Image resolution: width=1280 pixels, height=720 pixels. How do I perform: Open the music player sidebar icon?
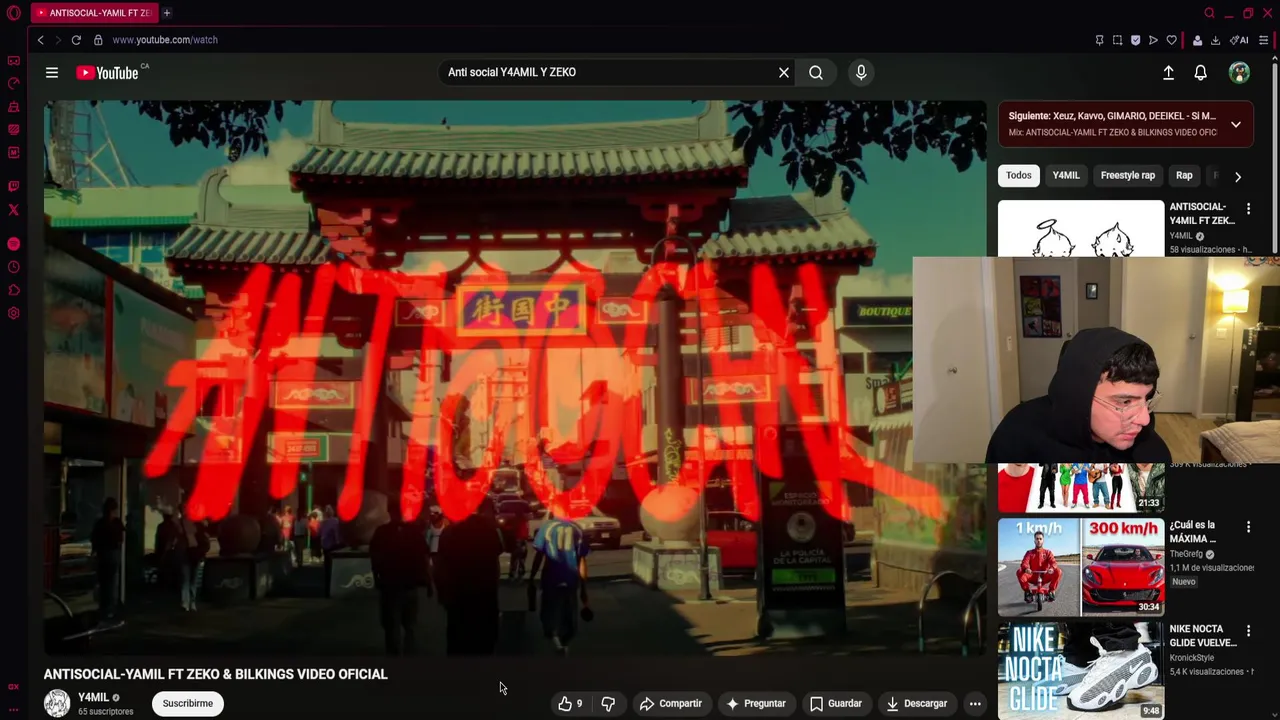pos(13,244)
